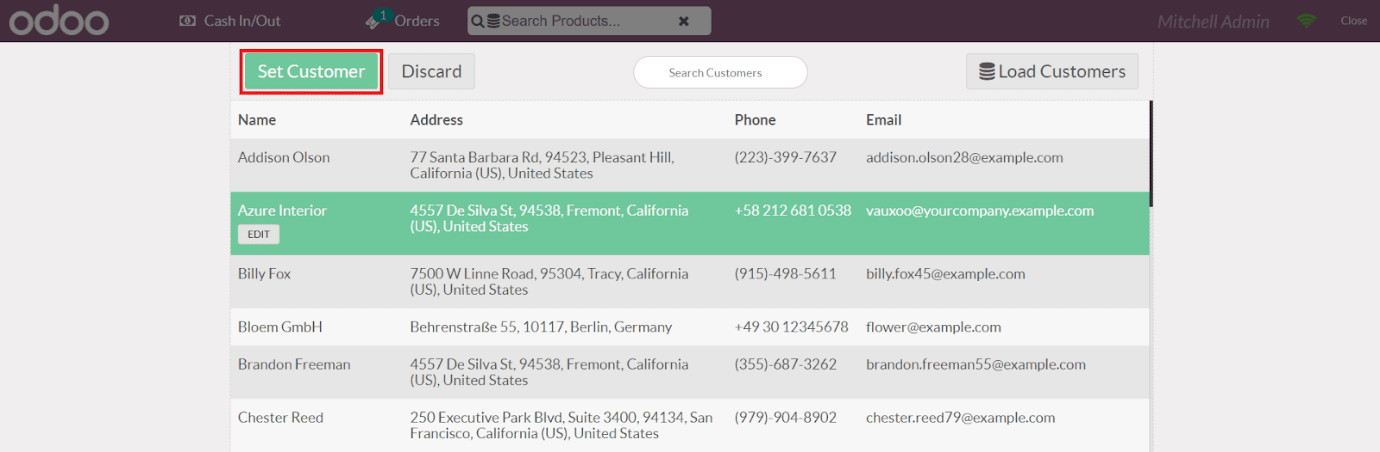
Task: Click the 77 Santa Barbara Rd address
Action: pyautogui.click(x=542, y=165)
